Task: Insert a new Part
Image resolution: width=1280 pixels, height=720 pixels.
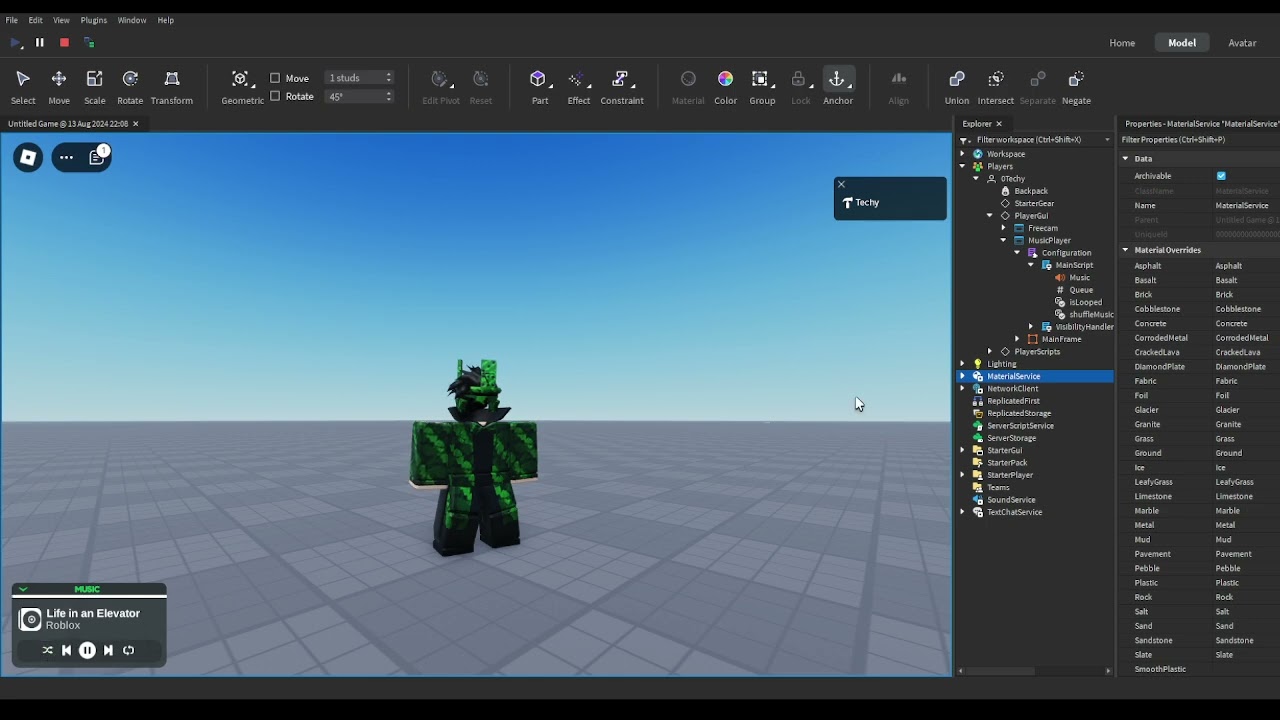Action: [539, 80]
